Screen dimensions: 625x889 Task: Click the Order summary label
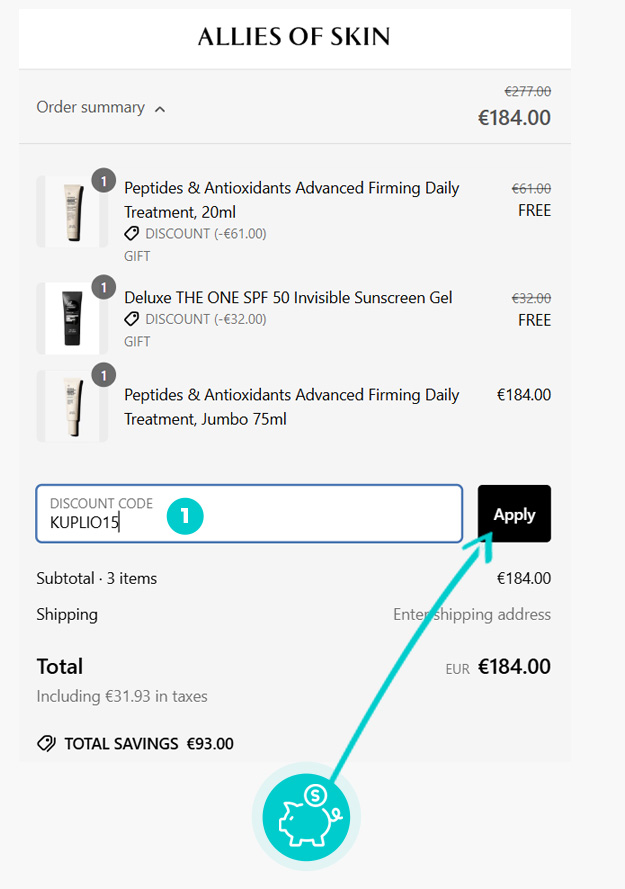coord(91,107)
